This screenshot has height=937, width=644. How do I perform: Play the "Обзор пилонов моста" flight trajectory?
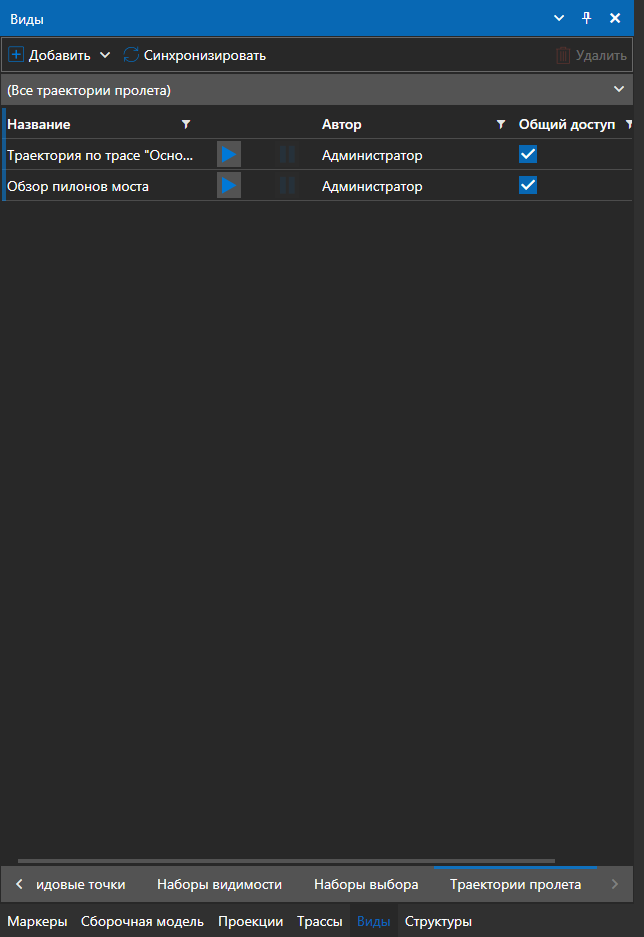click(x=229, y=185)
